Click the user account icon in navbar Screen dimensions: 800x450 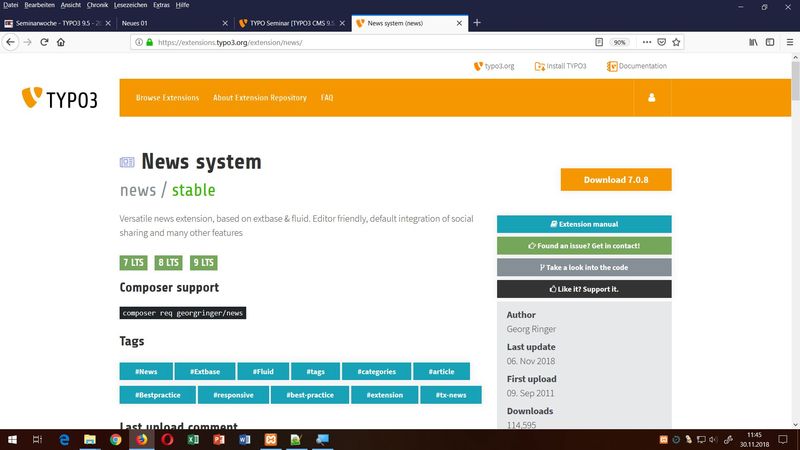click(x=652, y=97)
